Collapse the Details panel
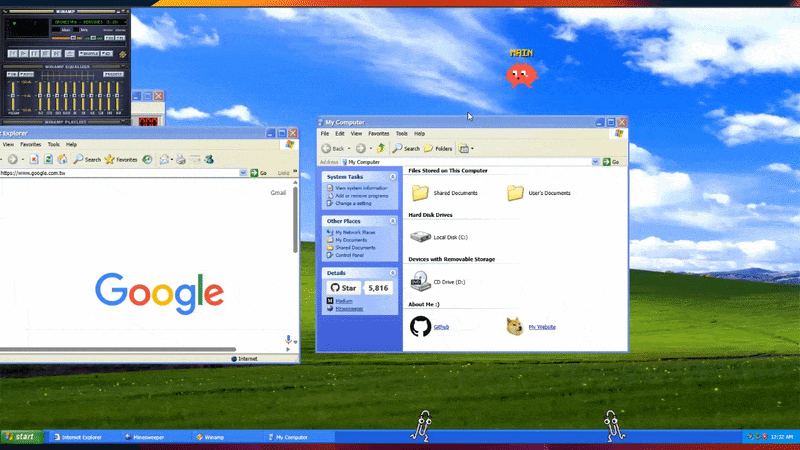This screenshot has height=450, width=800. pyautogui.click(x=393, y=273)
